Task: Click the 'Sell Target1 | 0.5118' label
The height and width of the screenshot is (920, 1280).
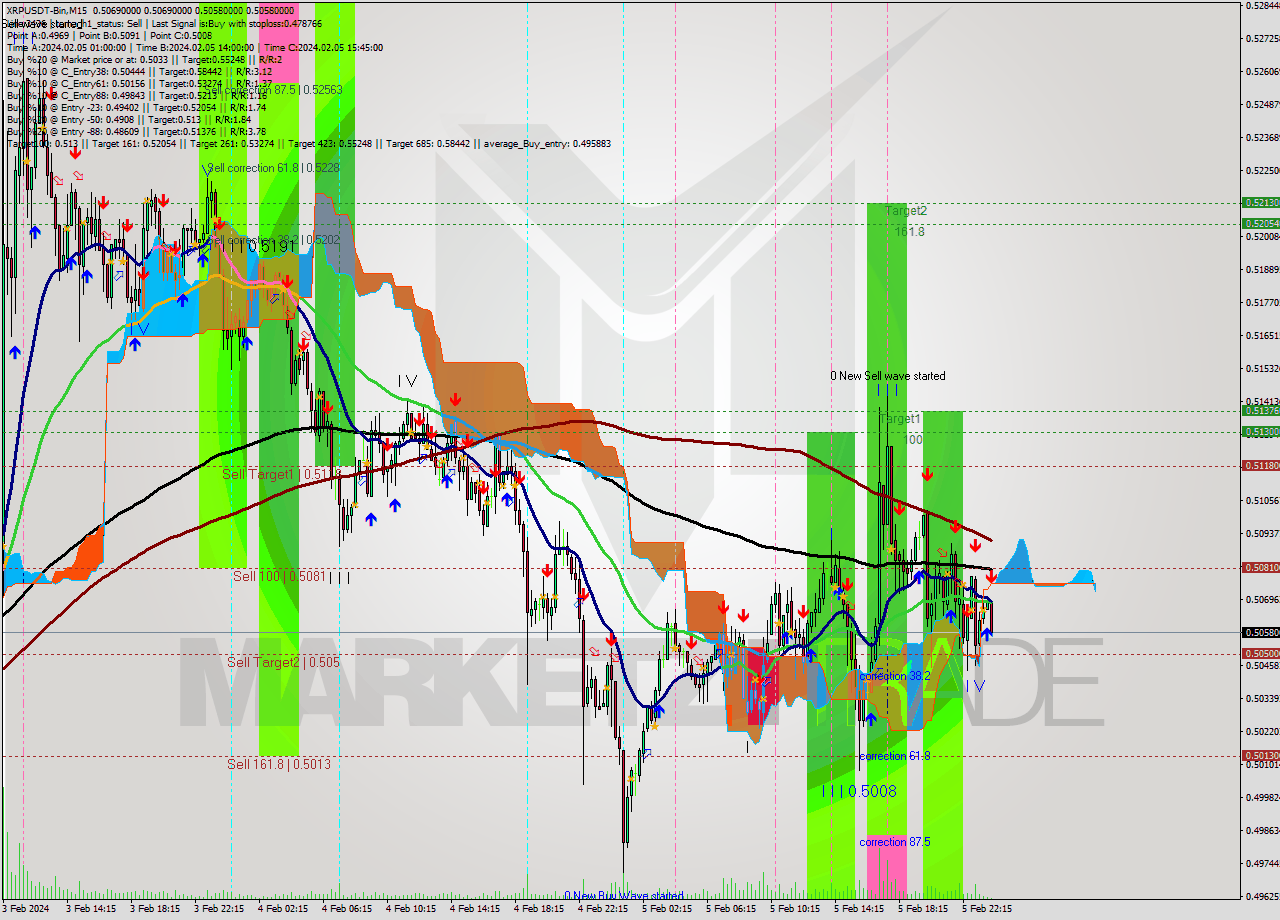Action: tap(282, 474)
